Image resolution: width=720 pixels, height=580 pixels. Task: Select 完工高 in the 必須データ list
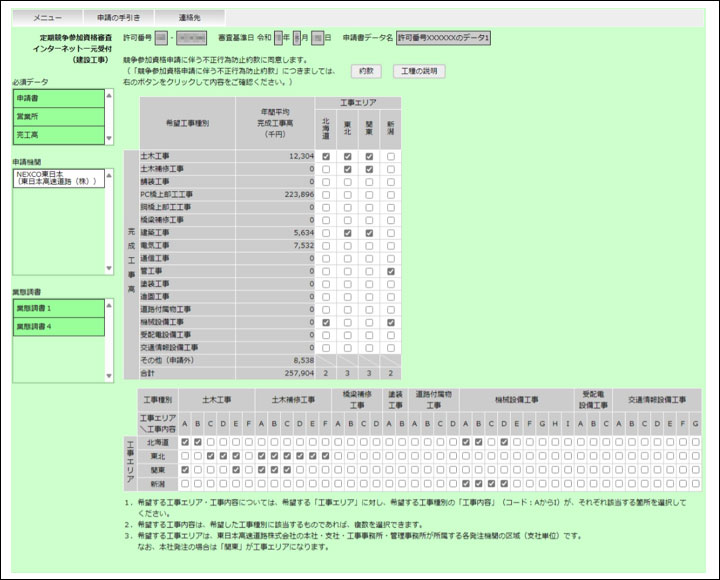coord(59,135)
